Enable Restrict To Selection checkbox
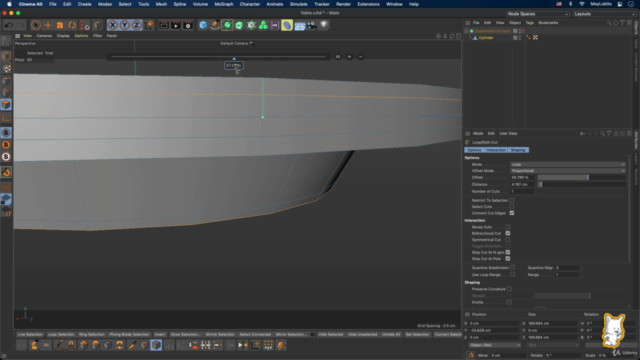 click(x=512, y=200)
